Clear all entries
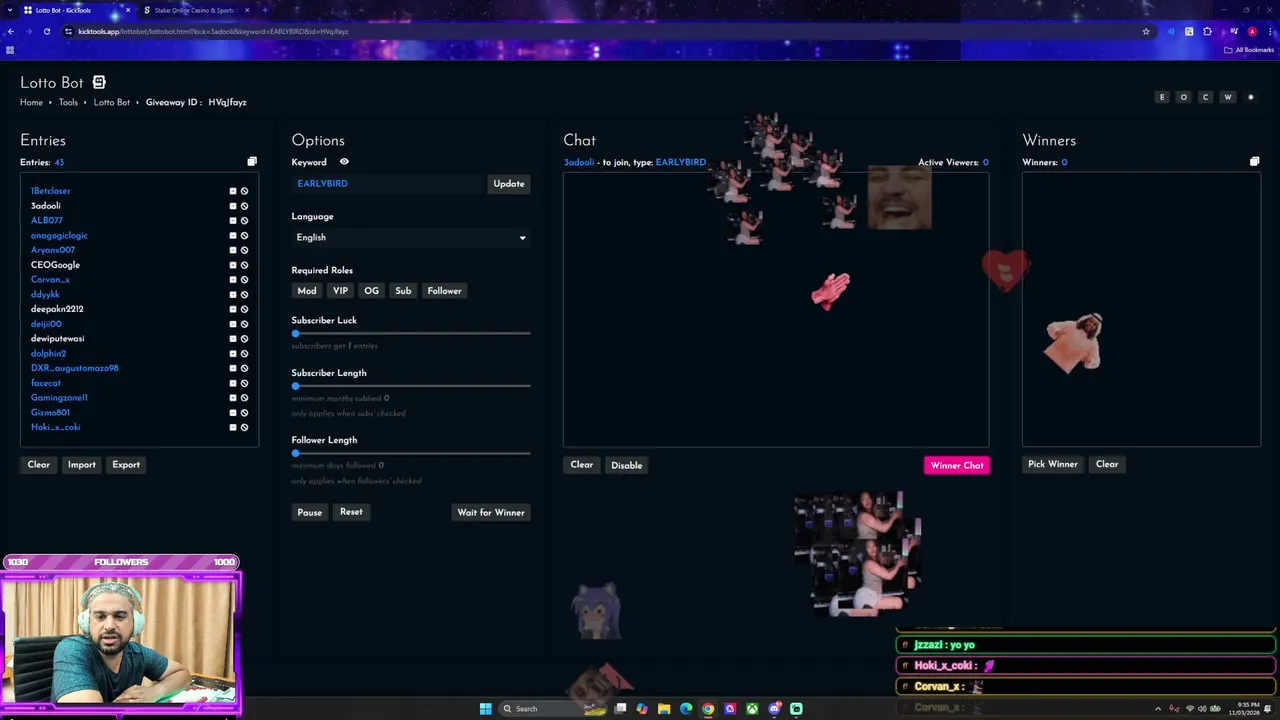This screenshot has height=720, width=1280. click(39, 465)
